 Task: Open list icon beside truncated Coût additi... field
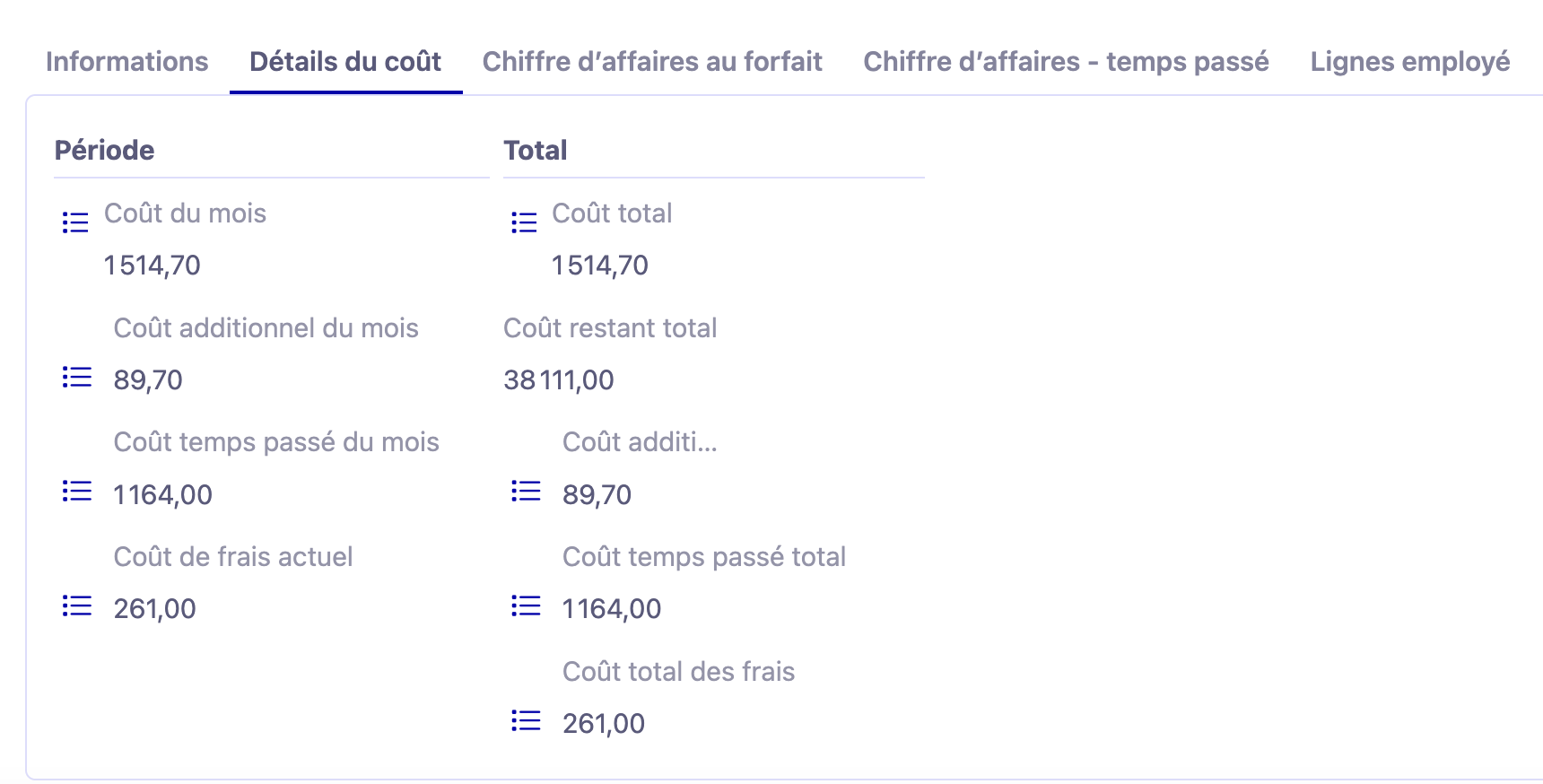(526, 492)
